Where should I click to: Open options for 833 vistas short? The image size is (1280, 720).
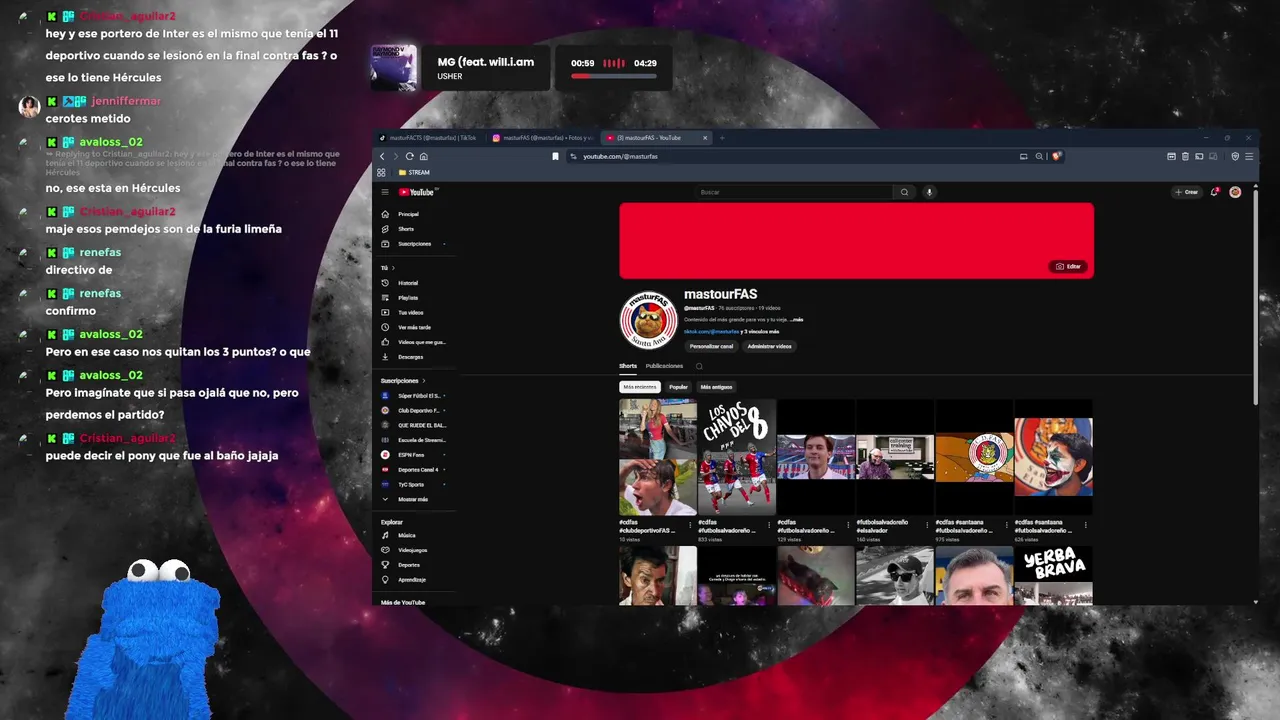[771, 524]
